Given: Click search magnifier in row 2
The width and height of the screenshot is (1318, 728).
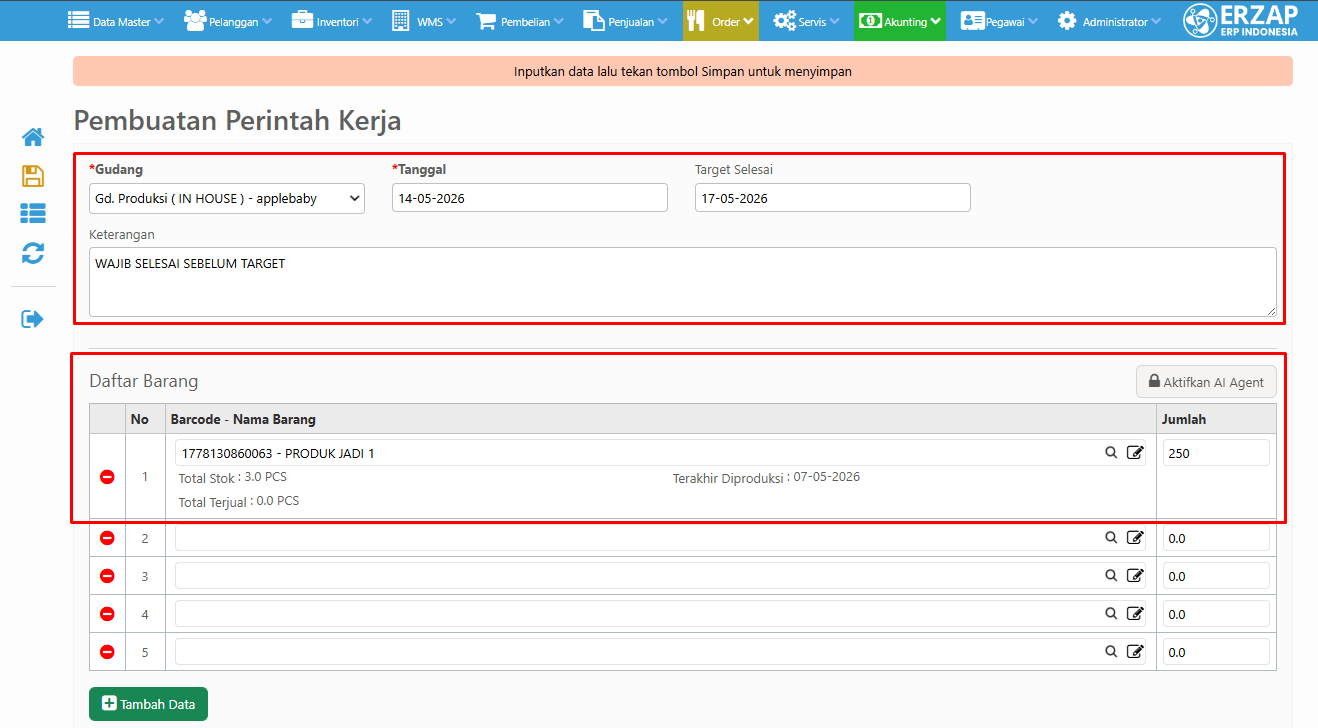Looking at the screenshot, I should point(1111,538).
